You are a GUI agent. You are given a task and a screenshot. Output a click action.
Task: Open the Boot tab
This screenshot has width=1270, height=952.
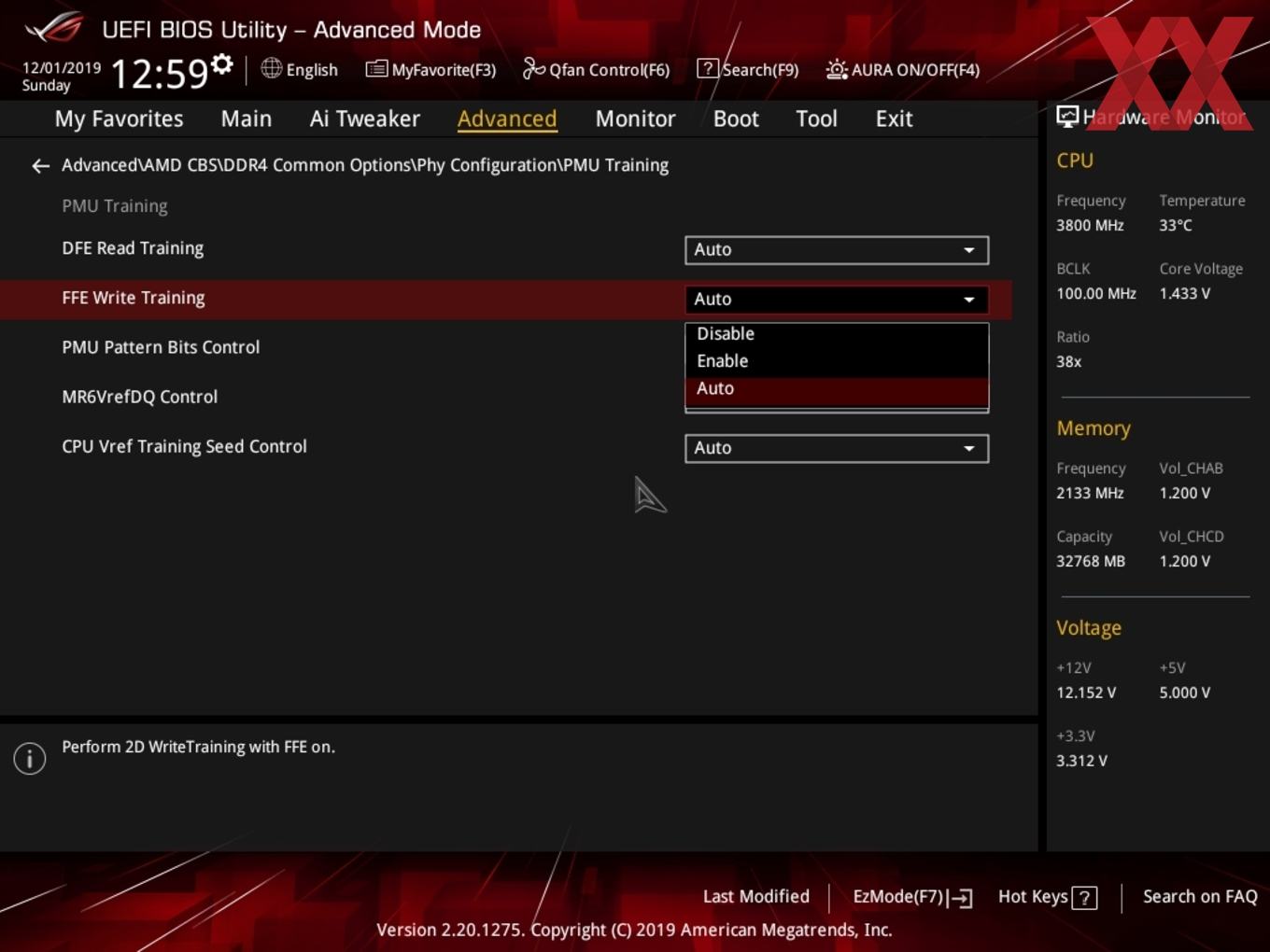(736, 119)
